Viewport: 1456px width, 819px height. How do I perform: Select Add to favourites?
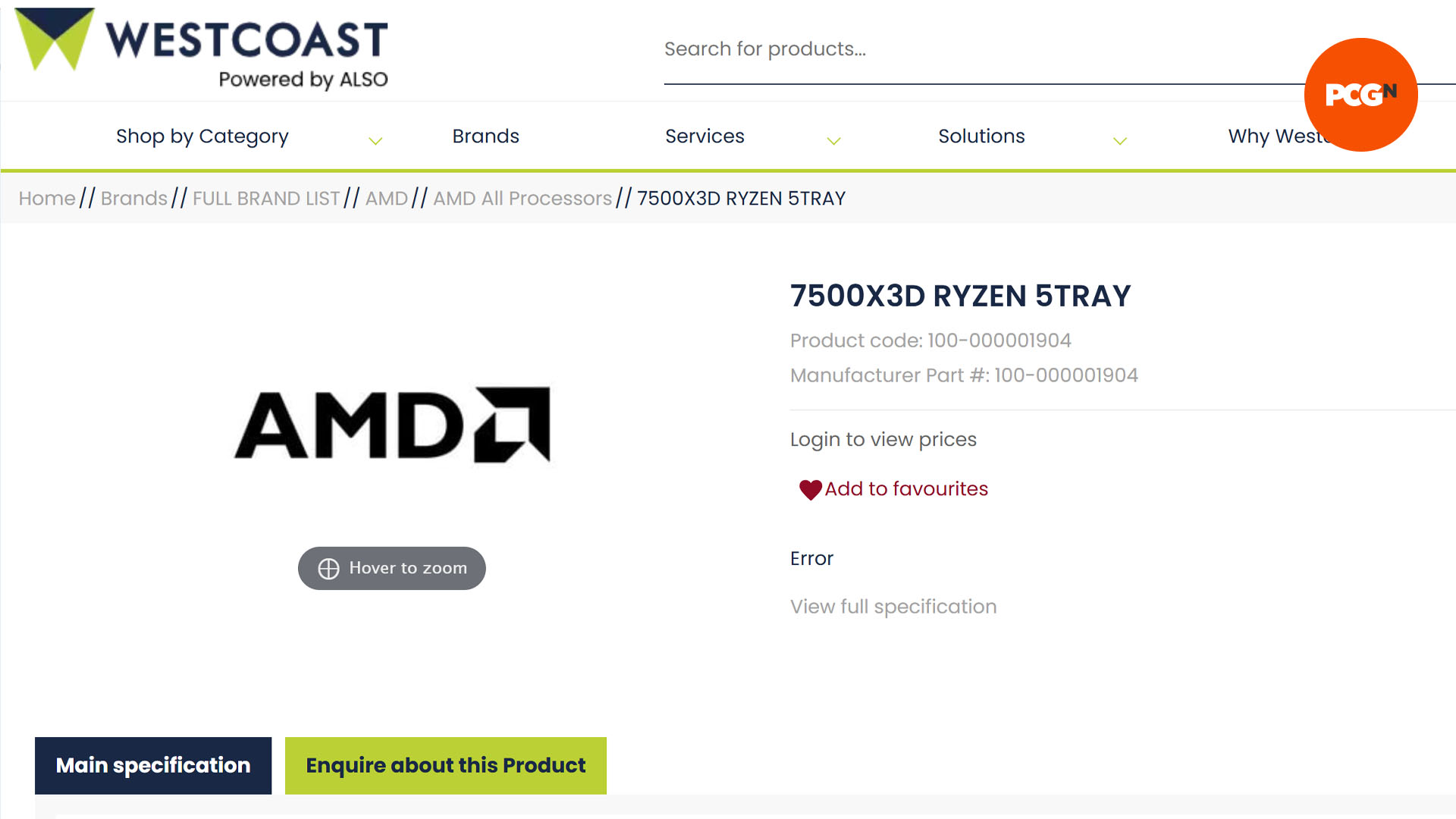point(907,489)
